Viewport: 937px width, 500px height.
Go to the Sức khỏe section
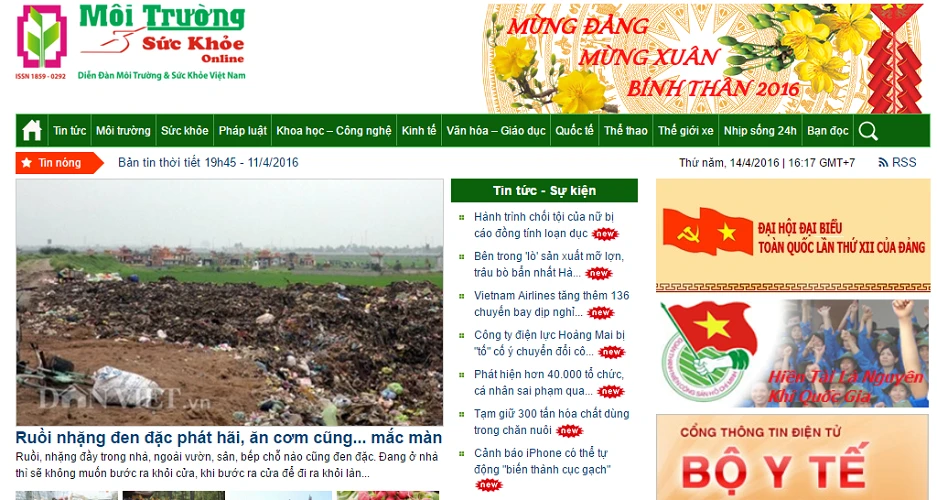pos(185,130)
